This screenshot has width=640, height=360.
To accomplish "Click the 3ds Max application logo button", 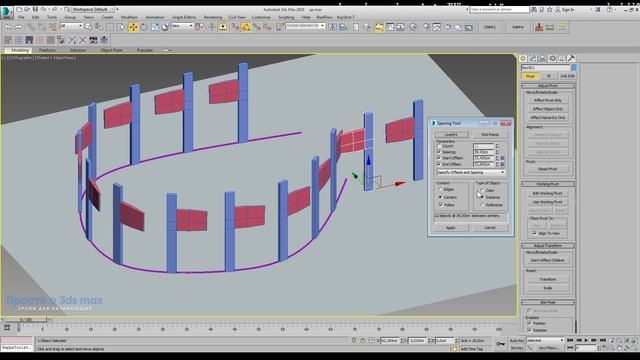I will 7,12.
